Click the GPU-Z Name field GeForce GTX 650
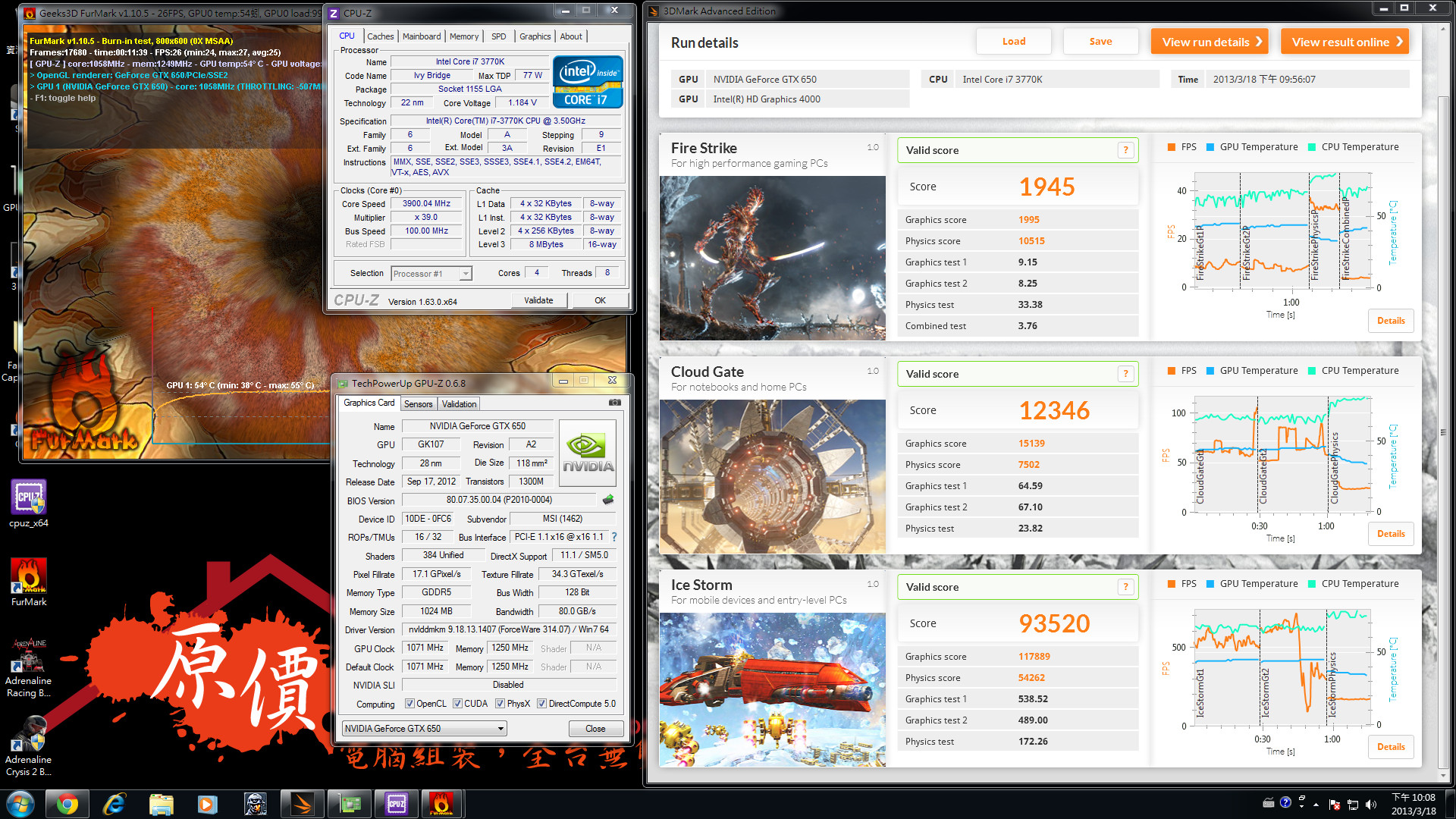 tap(477, 426)
